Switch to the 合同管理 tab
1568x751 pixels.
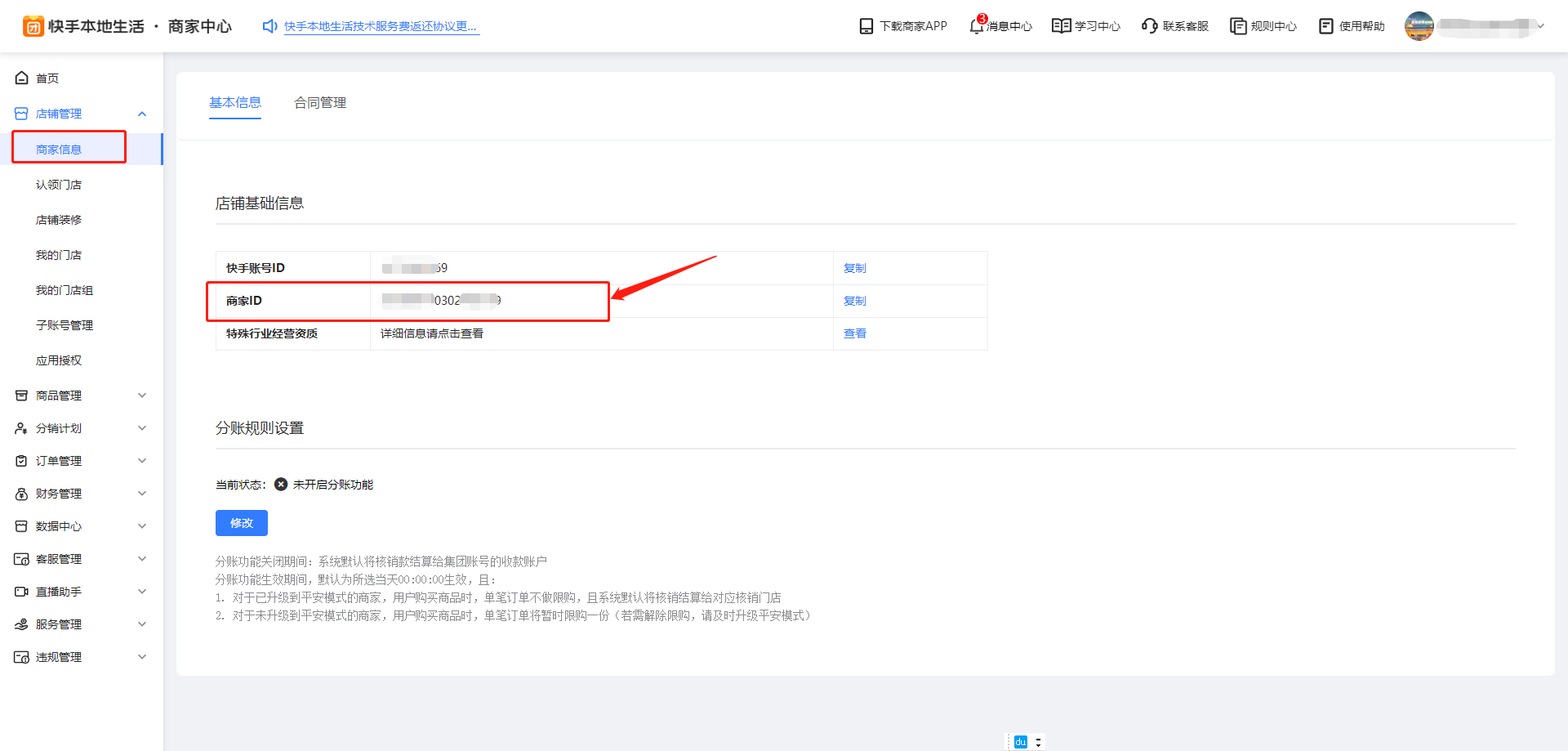pos(320,103)
